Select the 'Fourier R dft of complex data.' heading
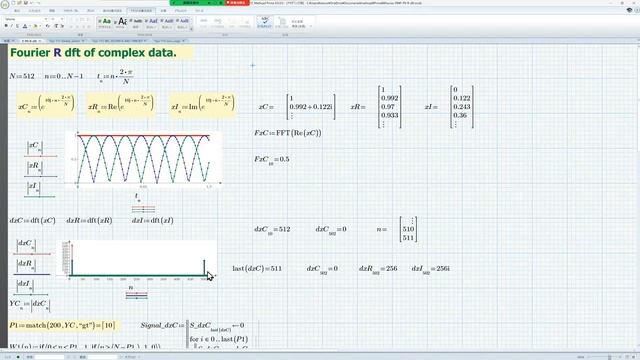The image size is (640, 360). (x=93, y=53)
